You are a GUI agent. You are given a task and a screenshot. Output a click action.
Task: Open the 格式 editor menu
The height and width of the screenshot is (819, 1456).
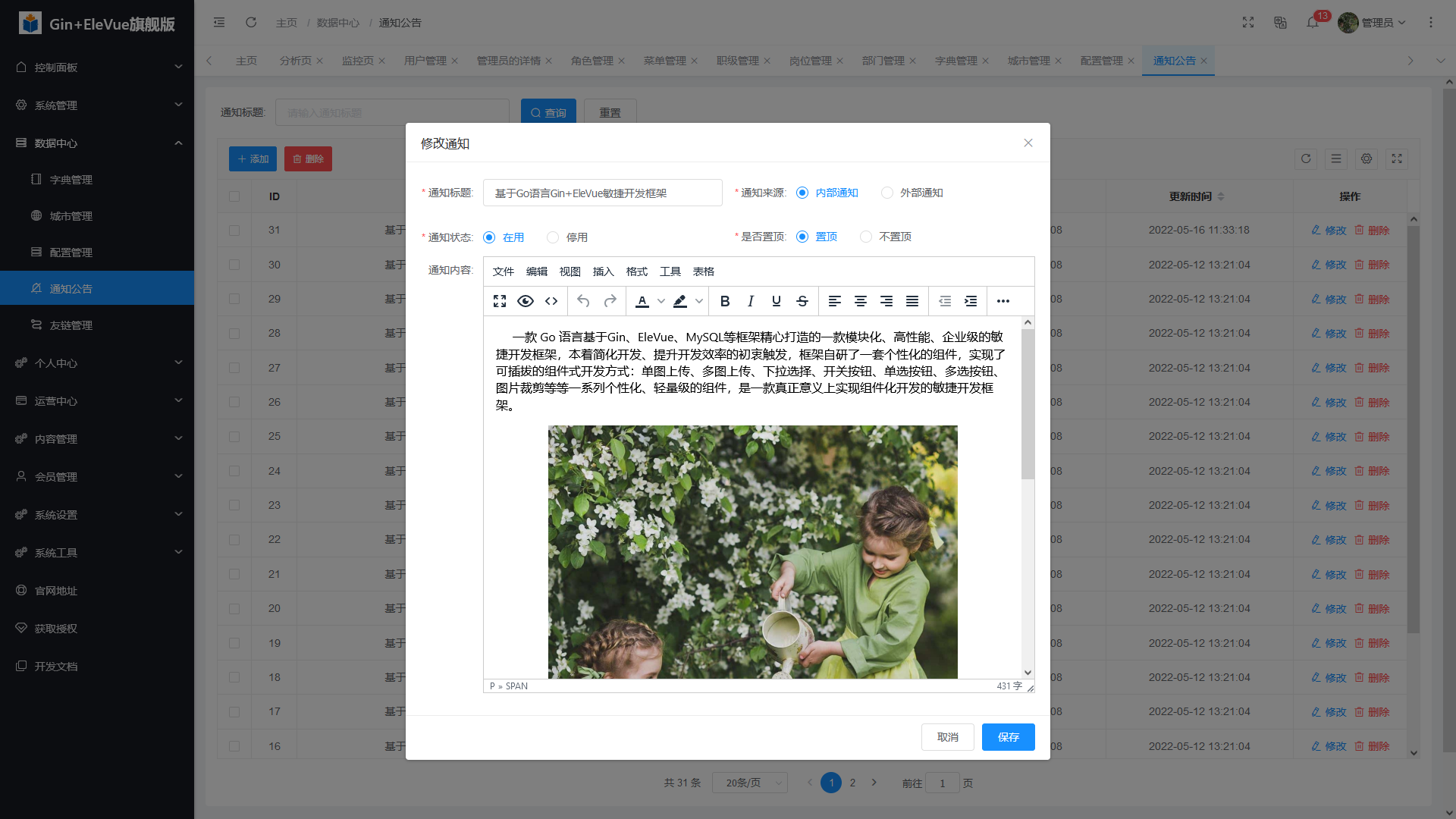tap(636, 271)
